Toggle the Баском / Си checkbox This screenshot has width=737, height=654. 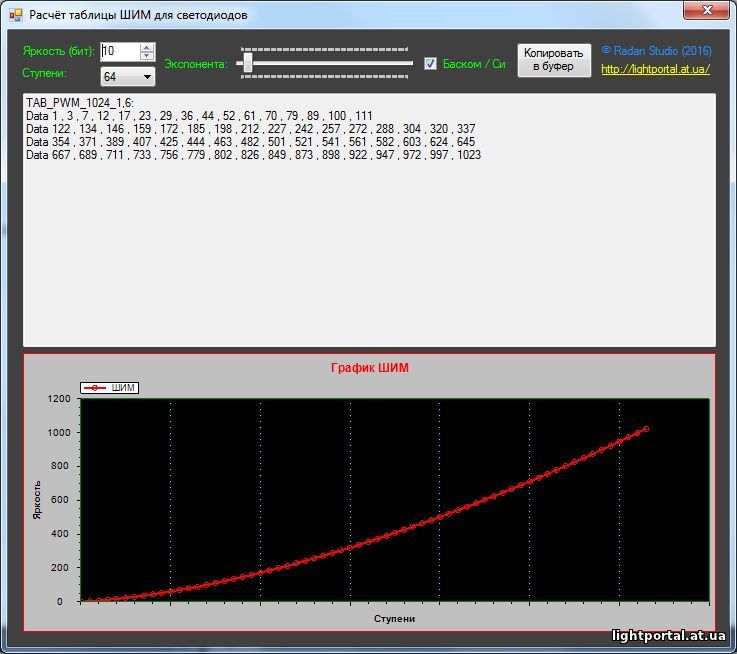point(430,63)
